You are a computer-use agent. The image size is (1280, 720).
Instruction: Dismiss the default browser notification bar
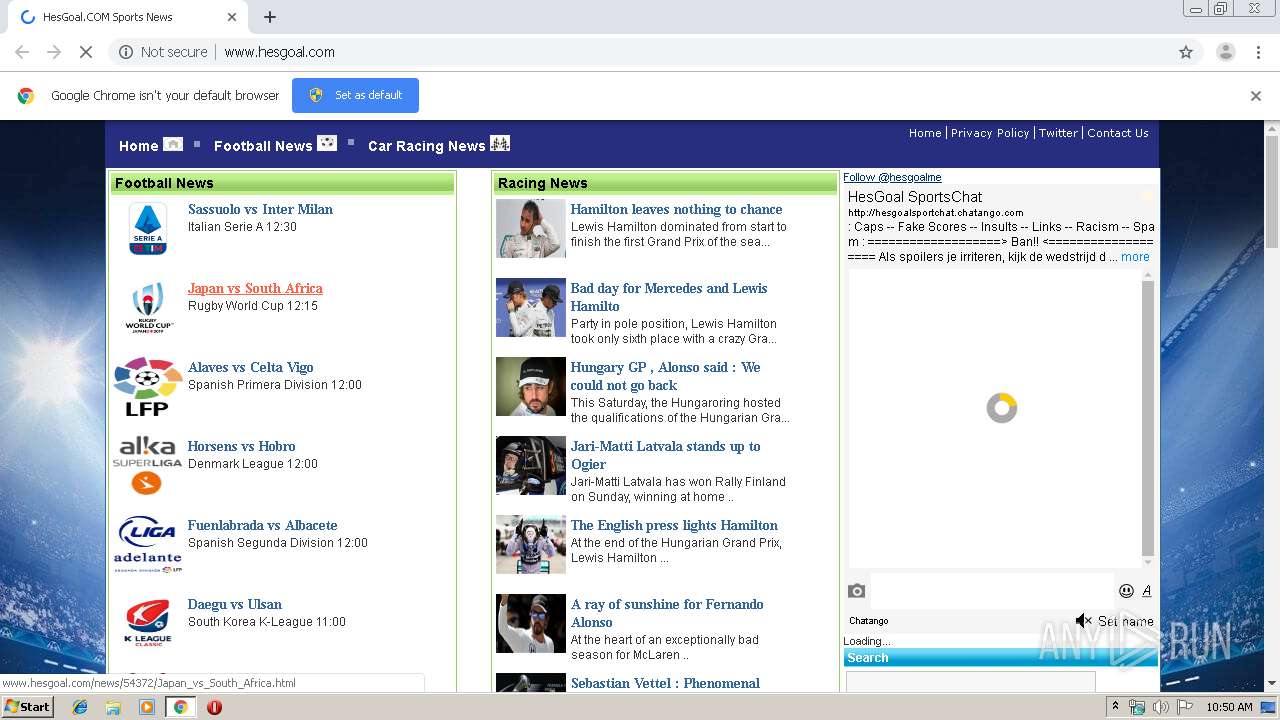(1256, 96)
